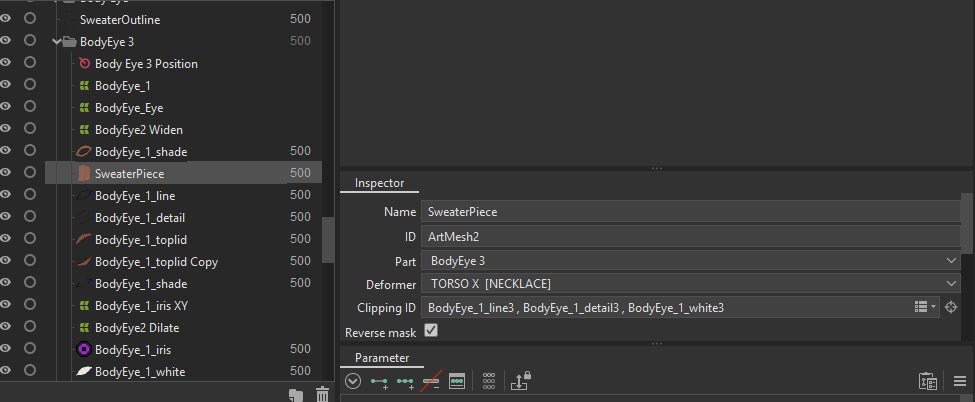Click the warp deformer icon beside BodyEye_1_iris XY
The image size is (975, 402).
coord(85,306)
